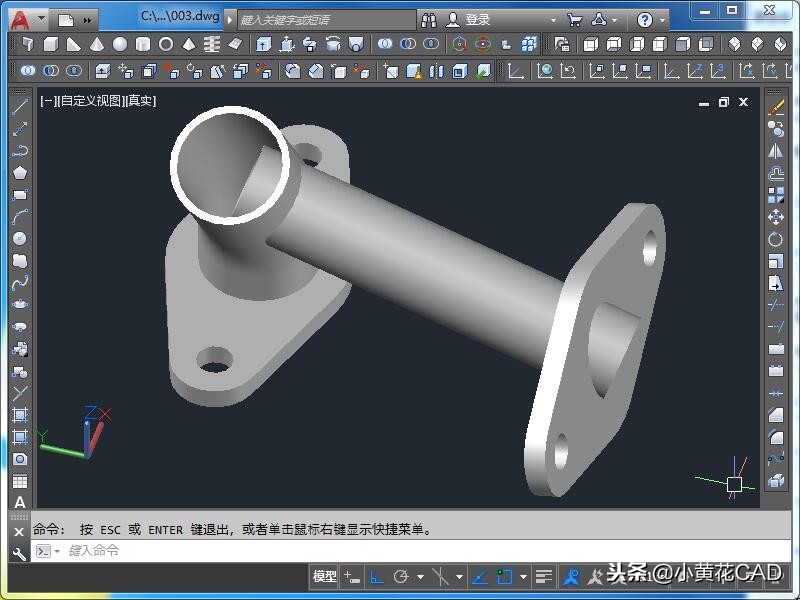Toggle Object snap tracking in status bar
800x600 pixels.
point(479,577)
